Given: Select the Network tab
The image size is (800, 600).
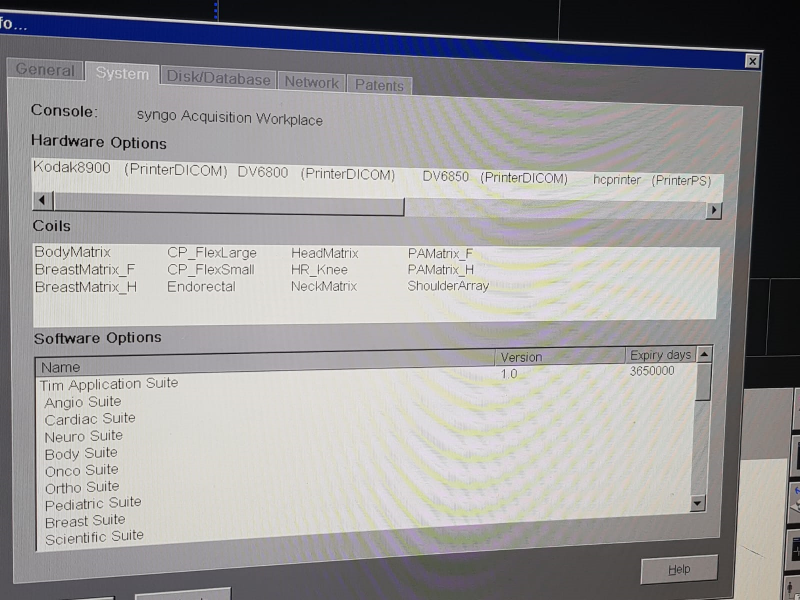Looking at the screenshot, I should pos(311,83).
